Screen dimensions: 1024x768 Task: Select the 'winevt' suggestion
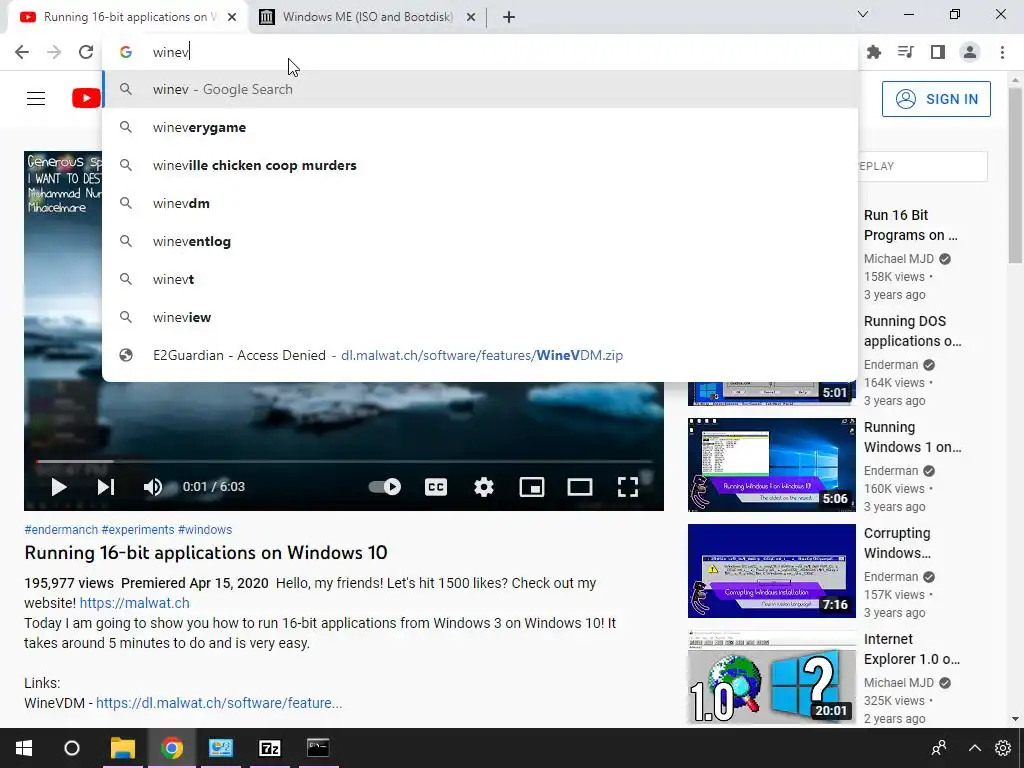(480, 279)
